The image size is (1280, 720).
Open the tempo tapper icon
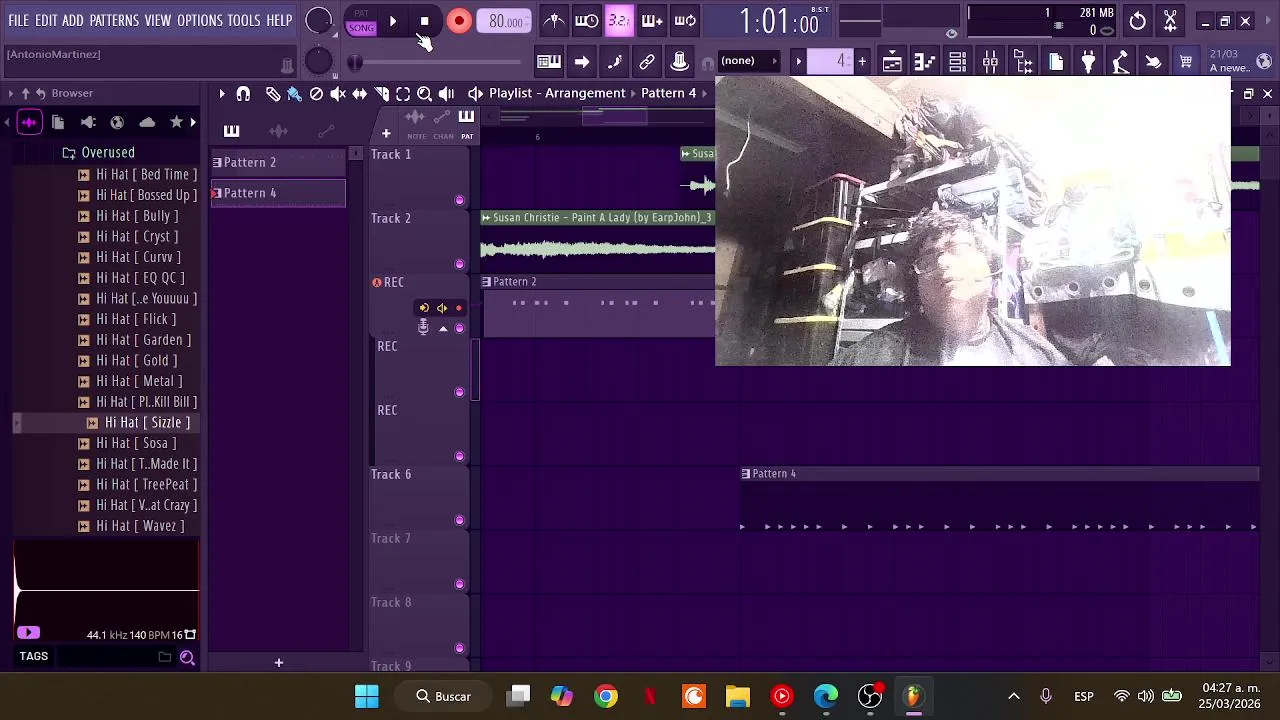[1121, 62]
